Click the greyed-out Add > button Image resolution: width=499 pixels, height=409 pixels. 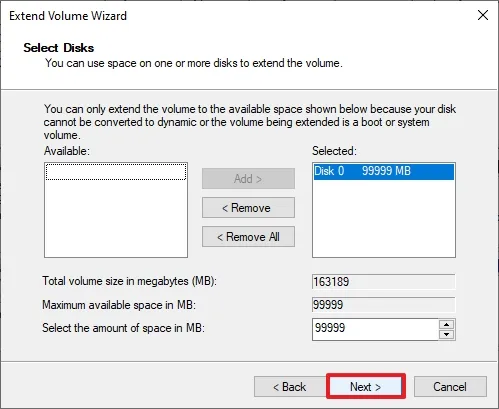248,179
